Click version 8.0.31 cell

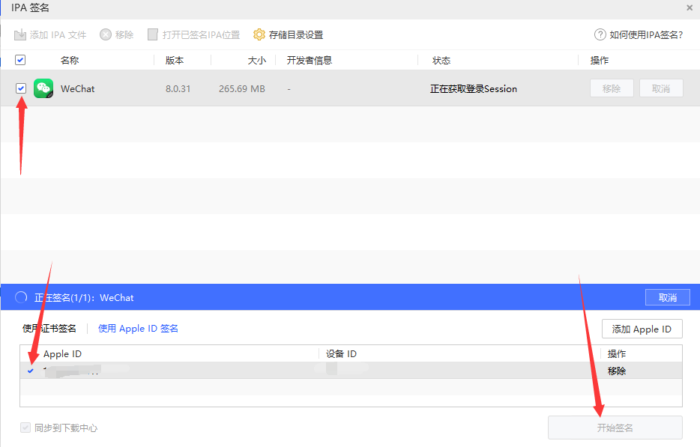178,89
